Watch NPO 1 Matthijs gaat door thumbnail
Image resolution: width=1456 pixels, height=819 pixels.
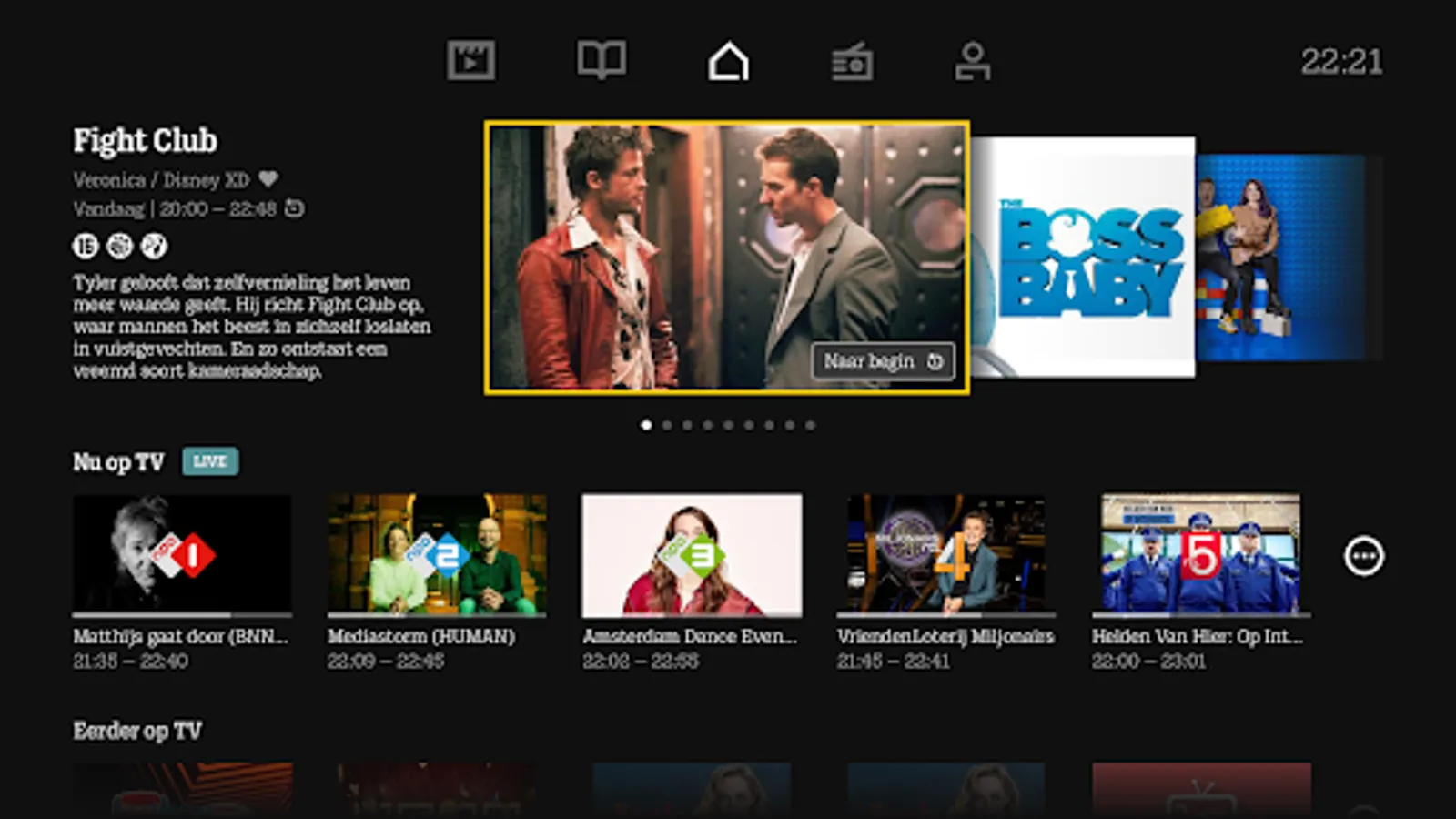pyautogui.click(x=182, y=555)
